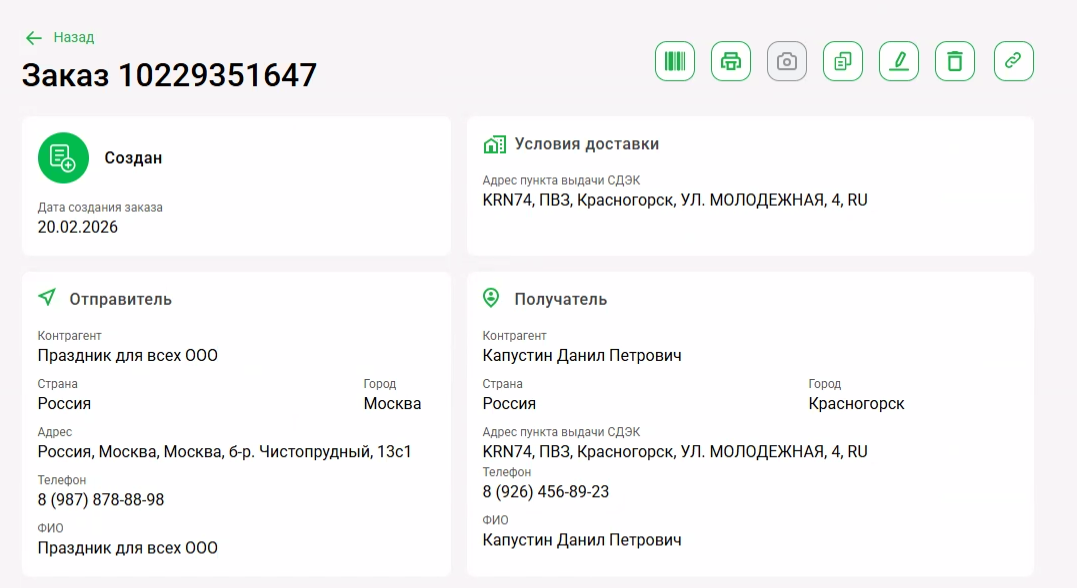Click the camera photo icon
The width and height of the screenshot is (1077, 588).
787,61
